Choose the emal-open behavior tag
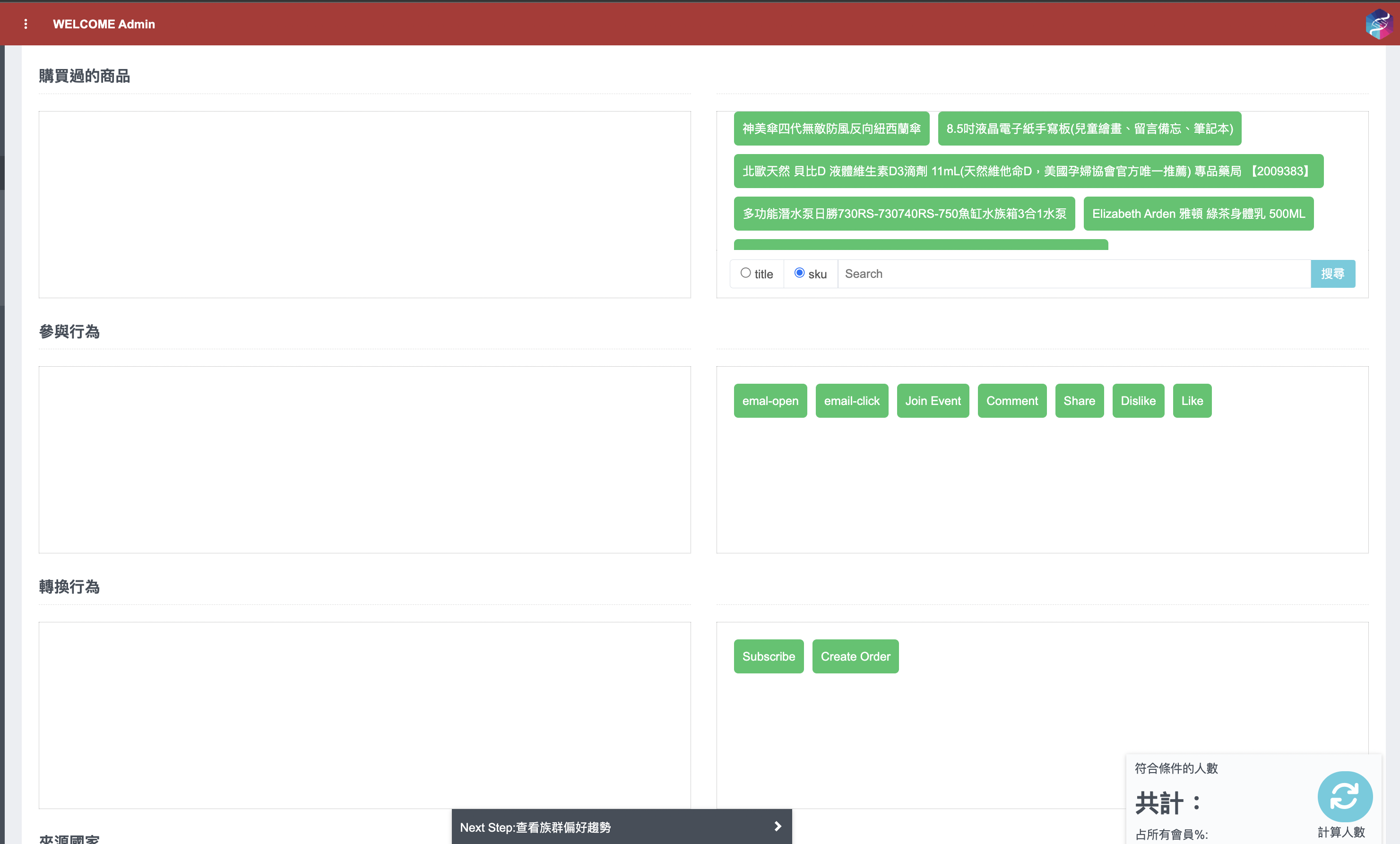The height and width of the screenshot is (844, 1400). 770,401
